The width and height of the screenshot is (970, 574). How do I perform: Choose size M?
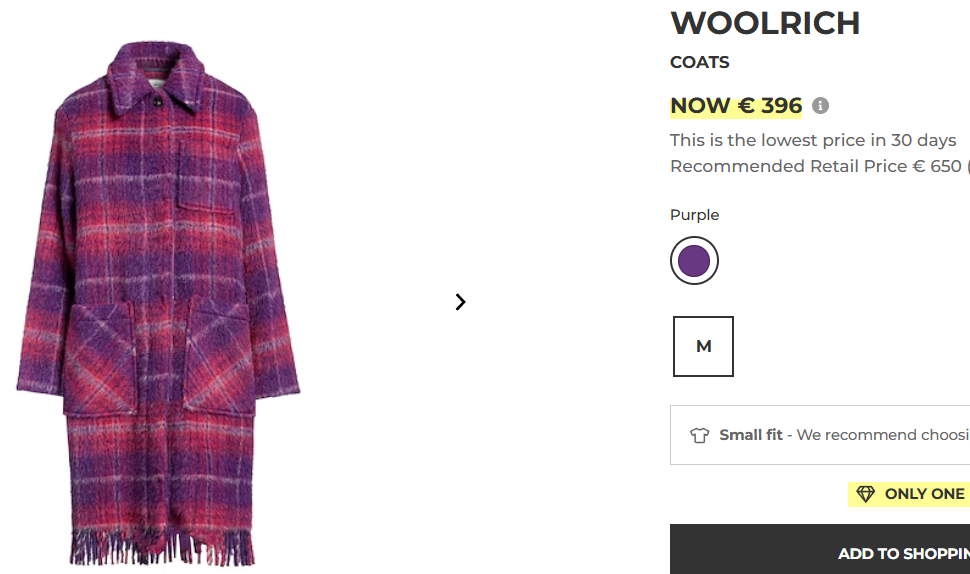[x=703, y=346]
